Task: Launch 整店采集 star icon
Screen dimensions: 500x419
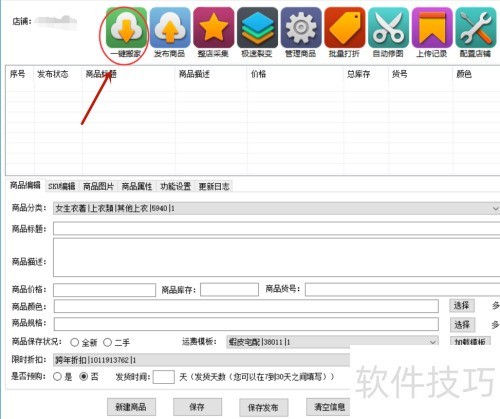Action: [x=214, y=28]
